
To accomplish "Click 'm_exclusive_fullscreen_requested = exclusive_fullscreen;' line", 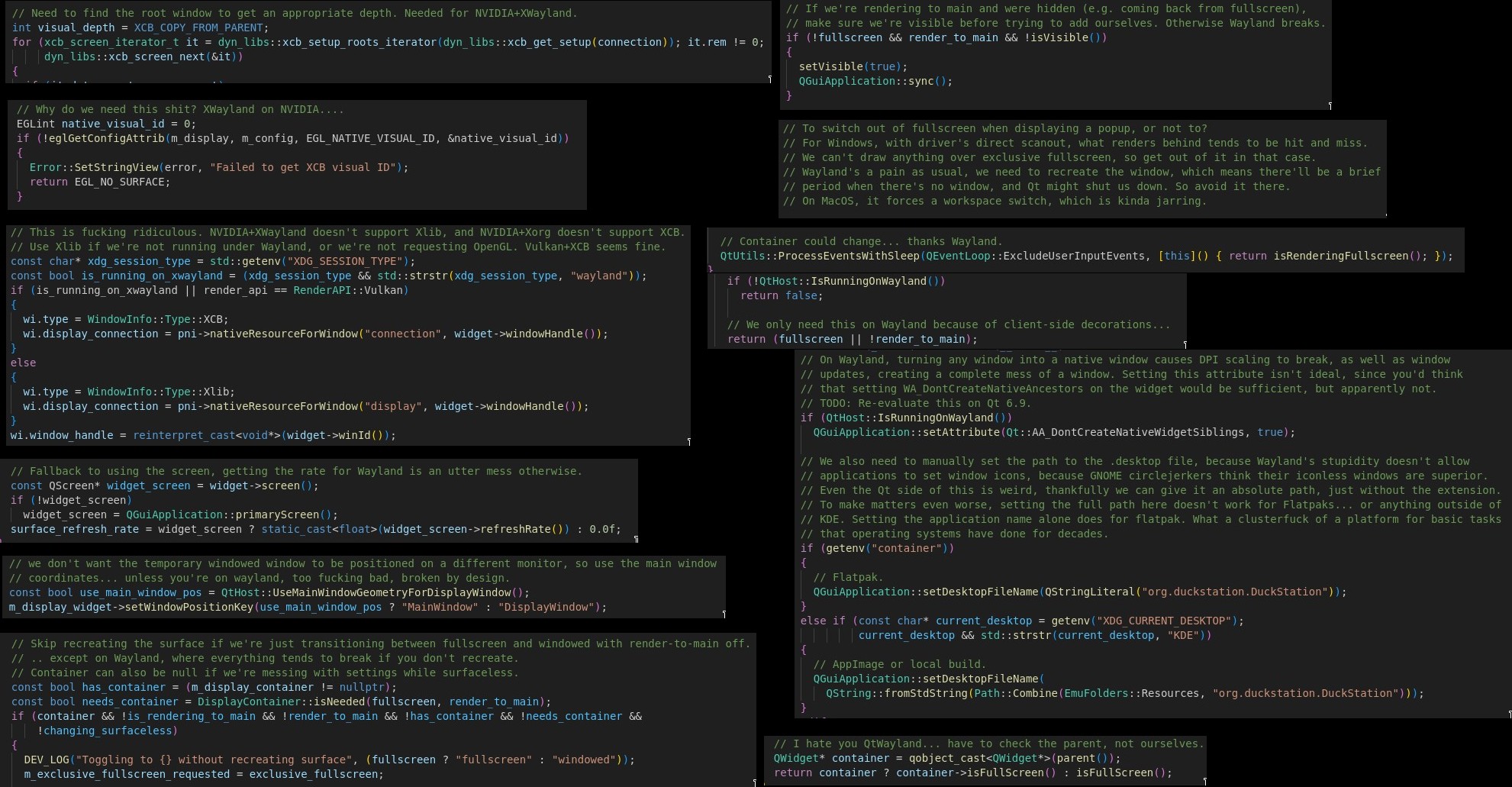I will tap(204, 774).
